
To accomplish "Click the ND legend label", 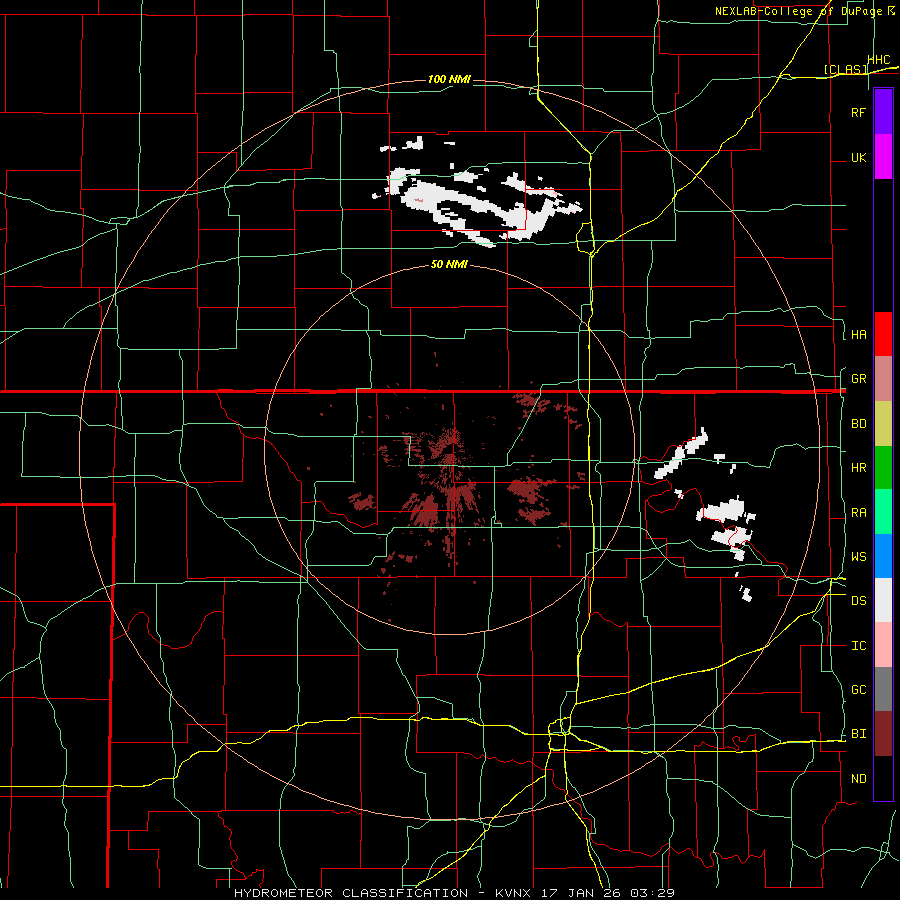I will [x=858, y=779].
